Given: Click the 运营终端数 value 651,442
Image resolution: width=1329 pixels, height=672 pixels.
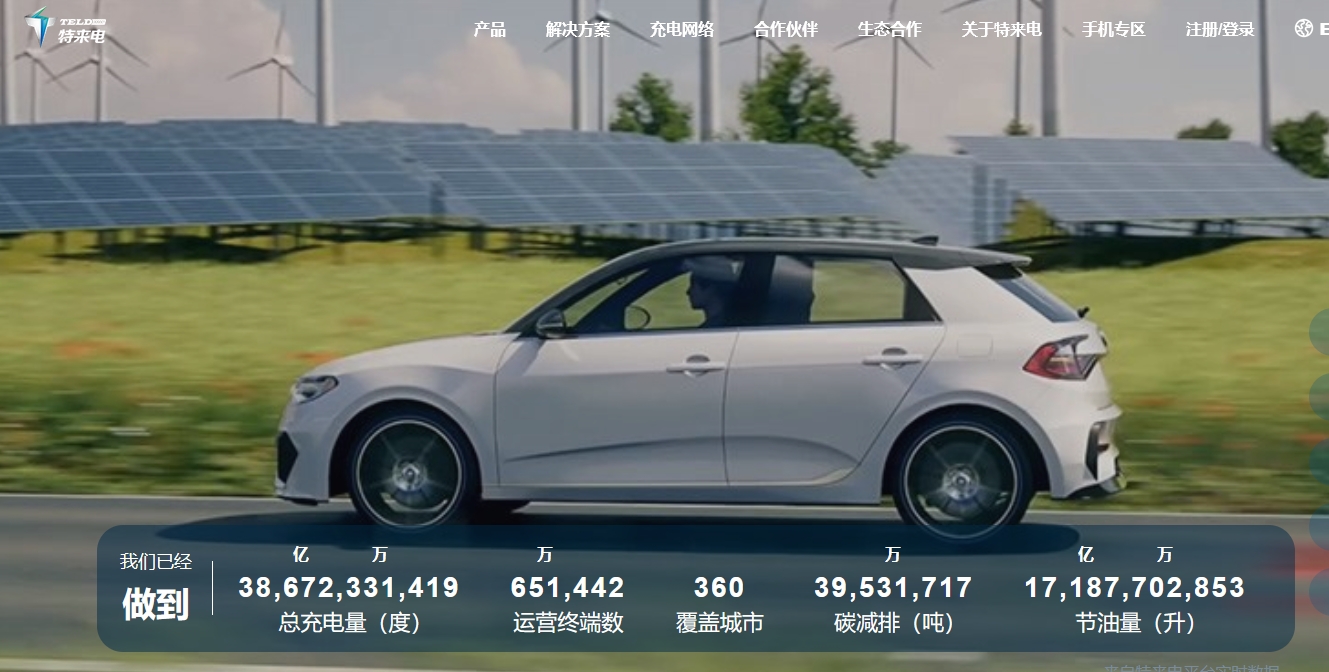Looking at the screenshot, I should coord(567,588).
